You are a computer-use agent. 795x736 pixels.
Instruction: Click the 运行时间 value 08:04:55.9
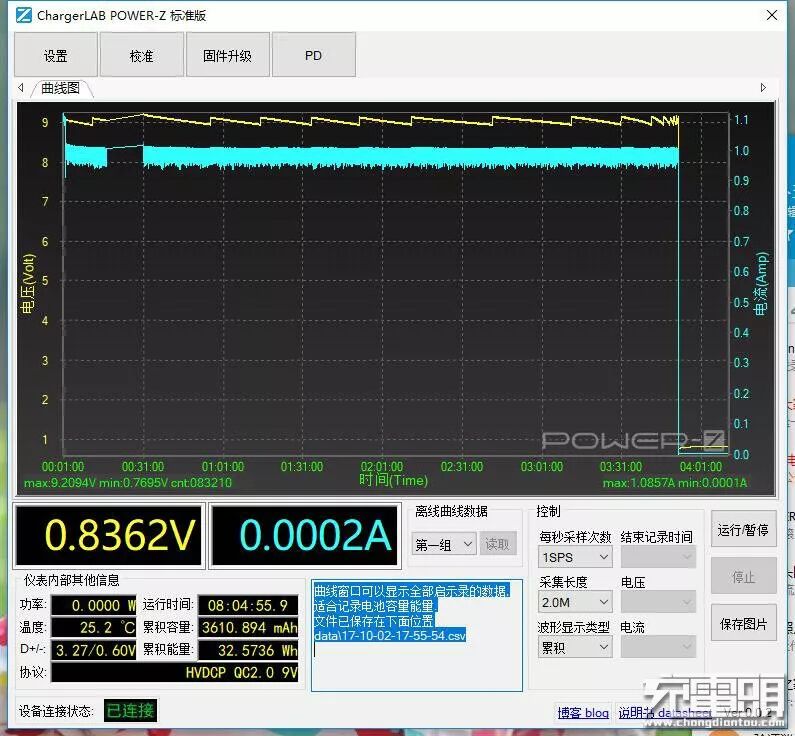coord(248,605)
